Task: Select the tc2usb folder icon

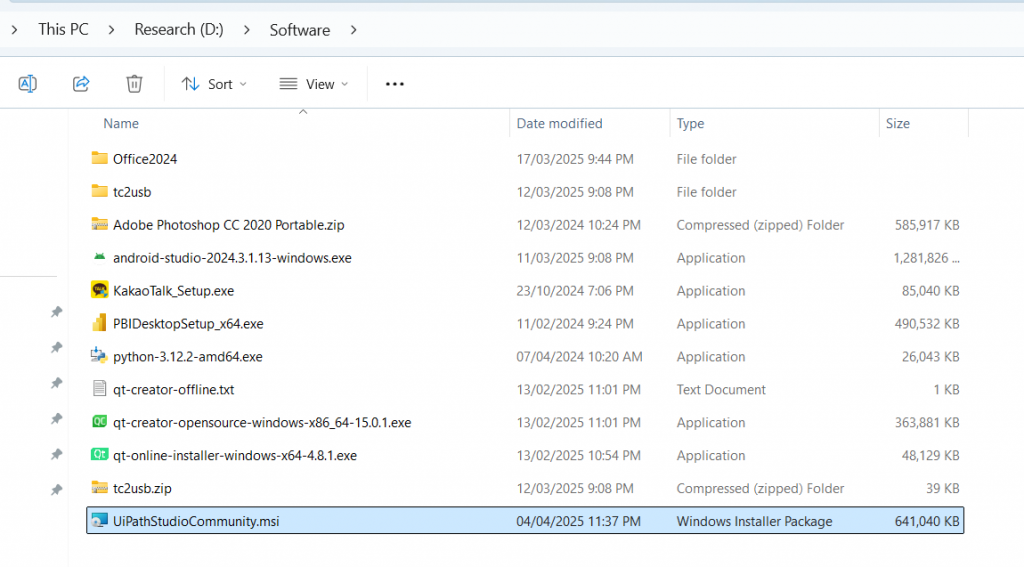Action: tap(99, 191)
